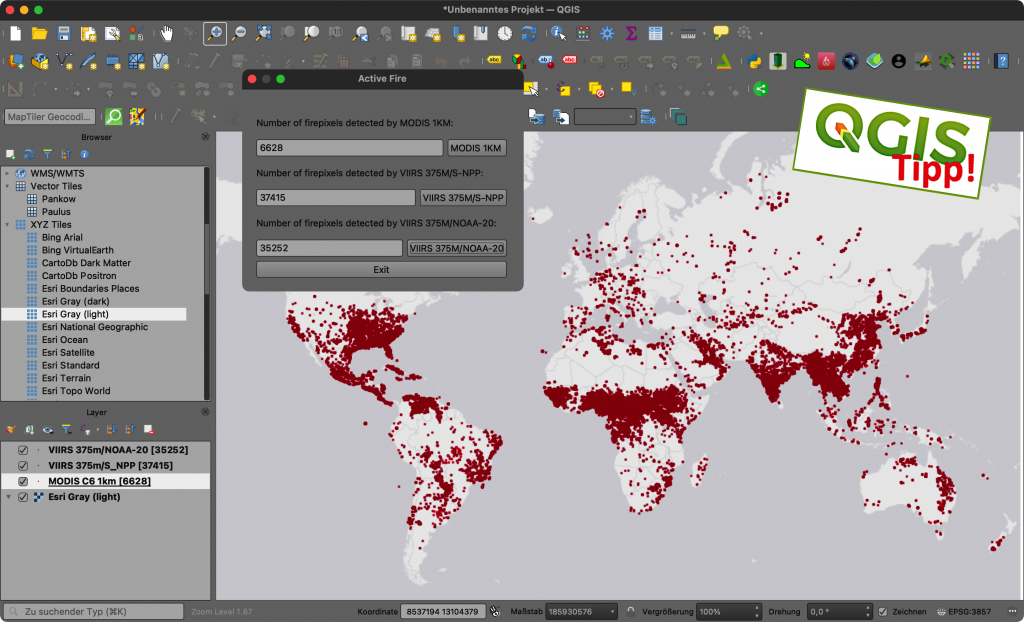Click the Temporal Controller clock icon

[x=504, y=33]
